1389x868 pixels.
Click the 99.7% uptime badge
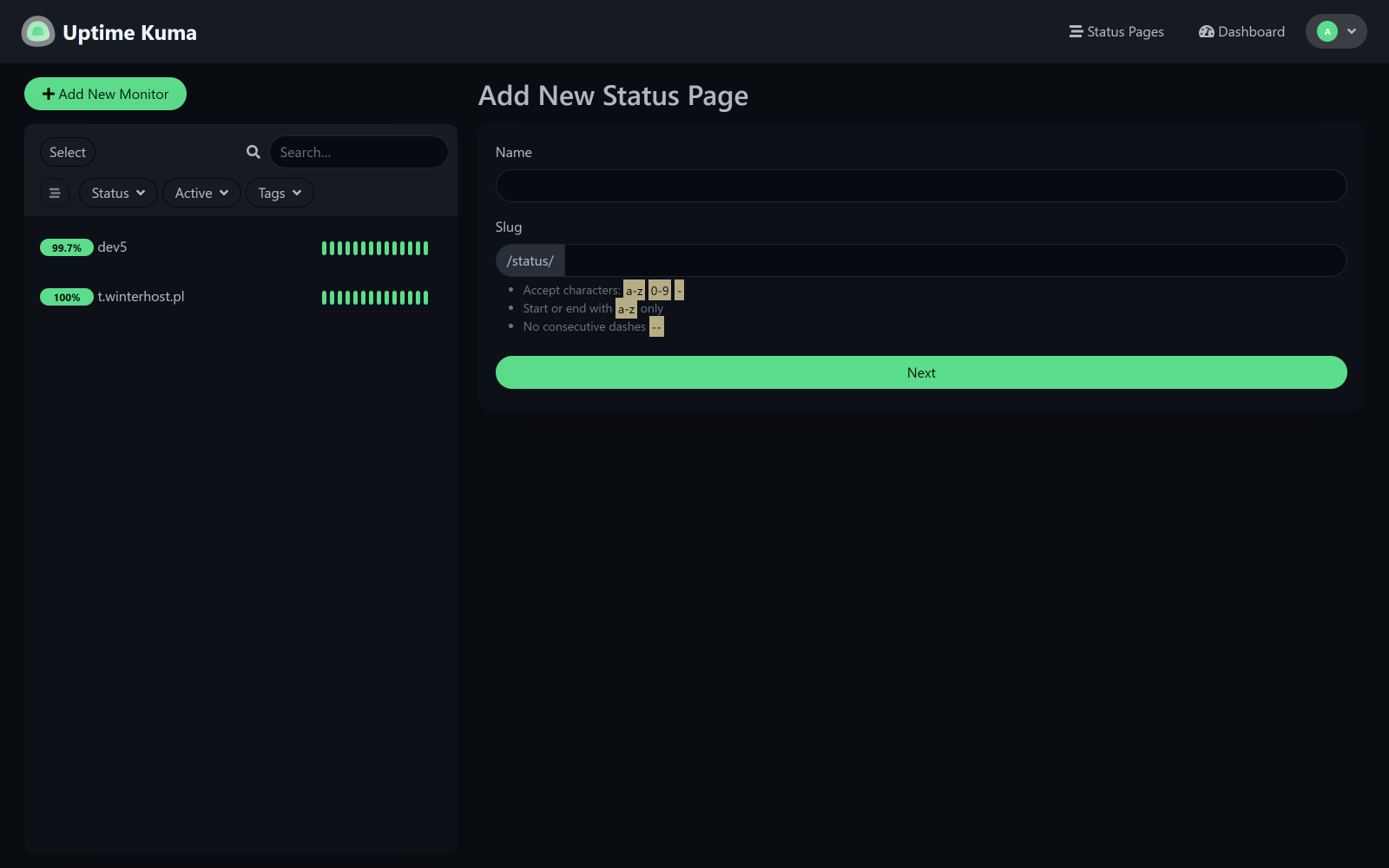67,247
